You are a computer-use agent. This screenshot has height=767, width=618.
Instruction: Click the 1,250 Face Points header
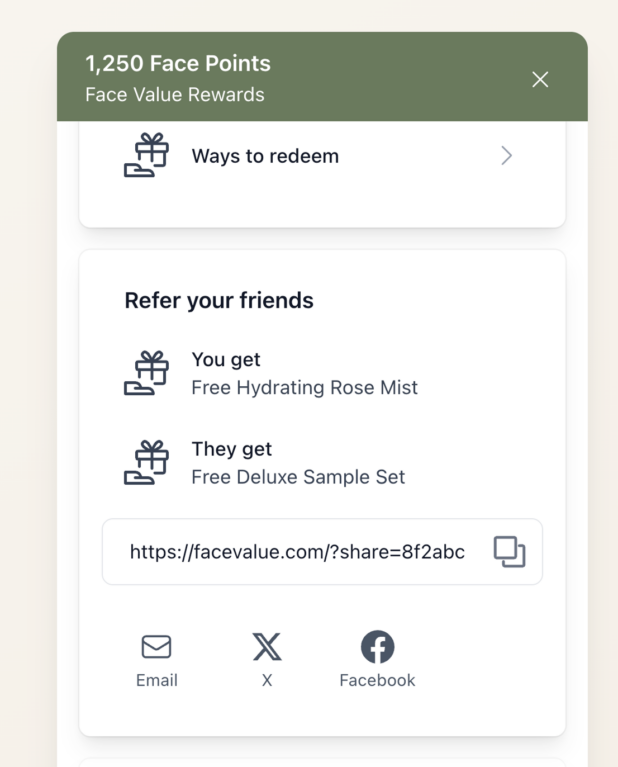(x=178, y=64)
